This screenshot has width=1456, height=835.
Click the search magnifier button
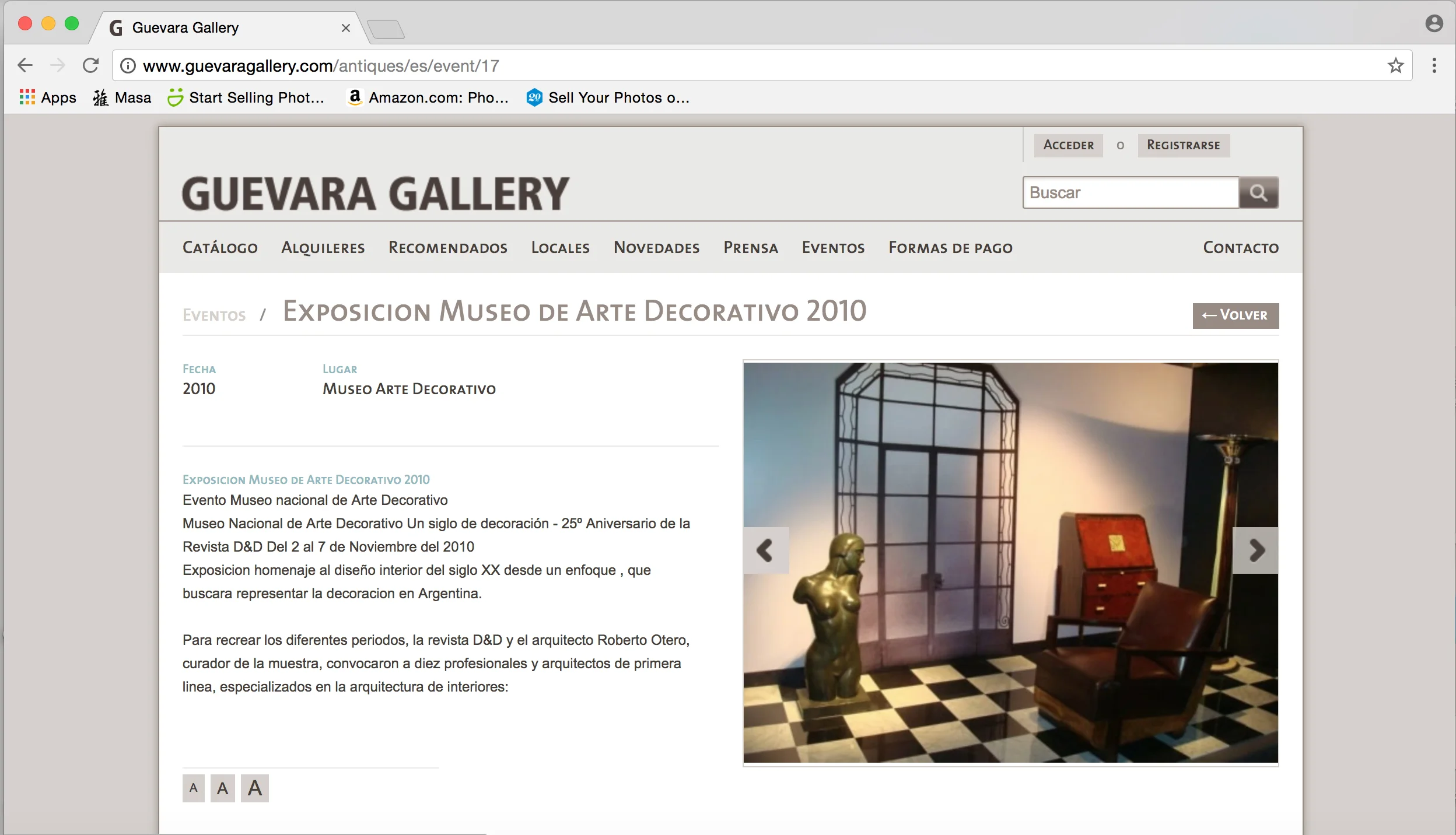click(x=1258, y=193)
